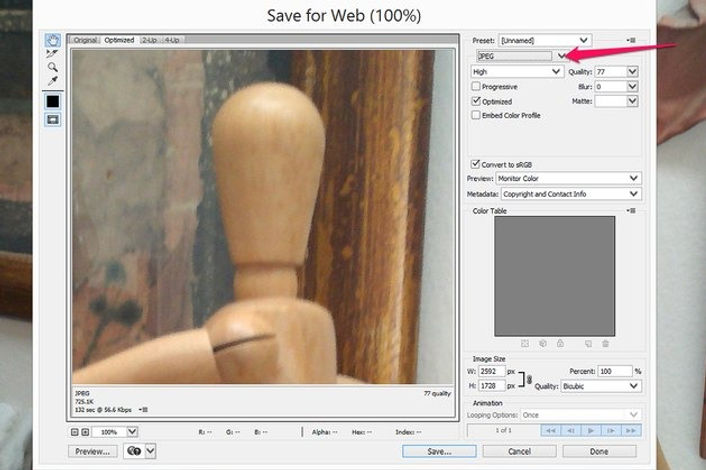706x470 pixels.
Task: Click the web shift cube icon in Color Table
Action: click(x=543, y=343)
